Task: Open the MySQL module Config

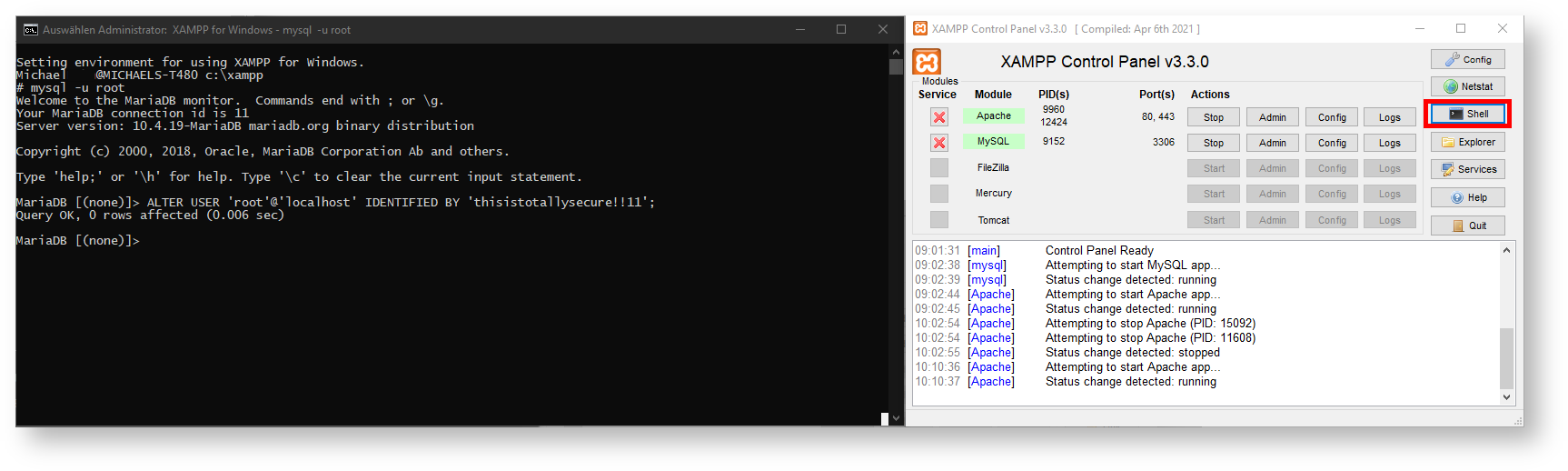Action: click(1332, 143)
